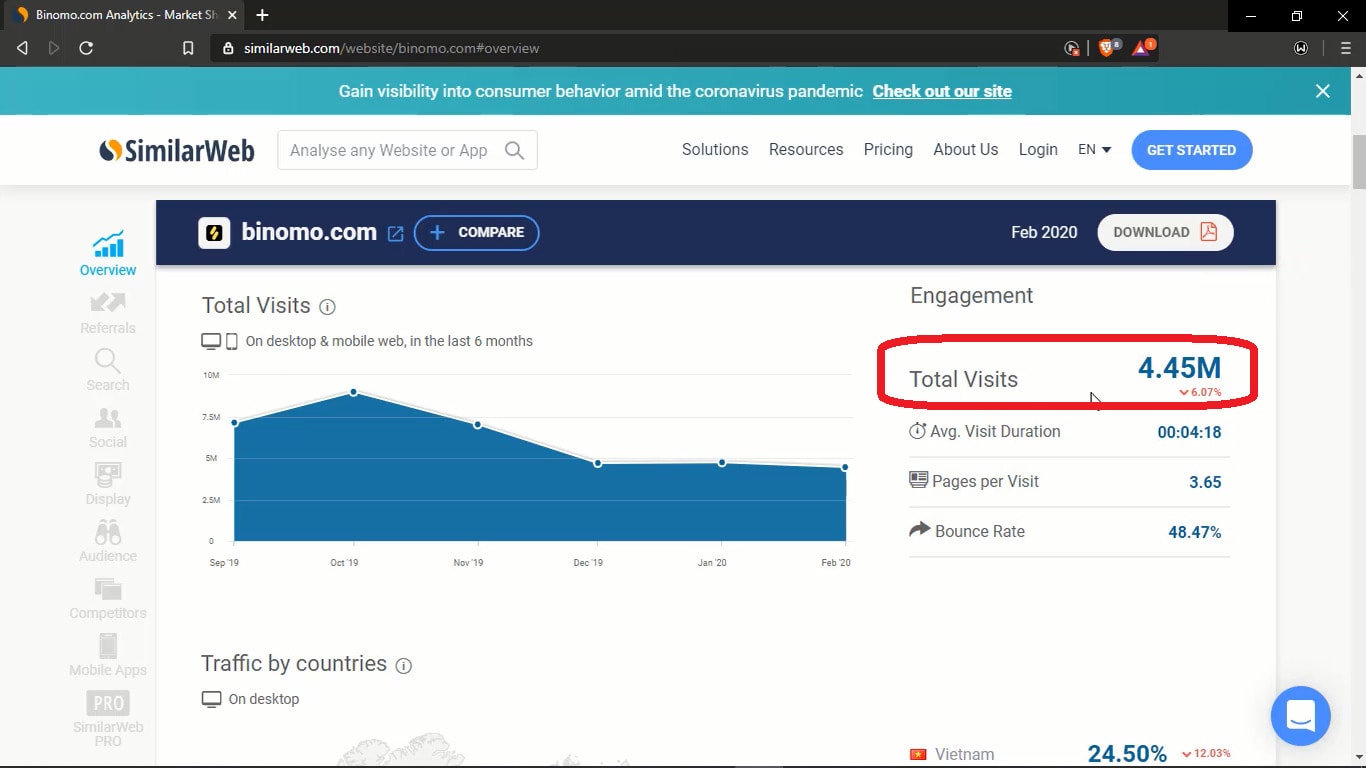This screenshot has width=1366, height=768.
Task: Click the browser address bar URL
Action: [392, 48]
